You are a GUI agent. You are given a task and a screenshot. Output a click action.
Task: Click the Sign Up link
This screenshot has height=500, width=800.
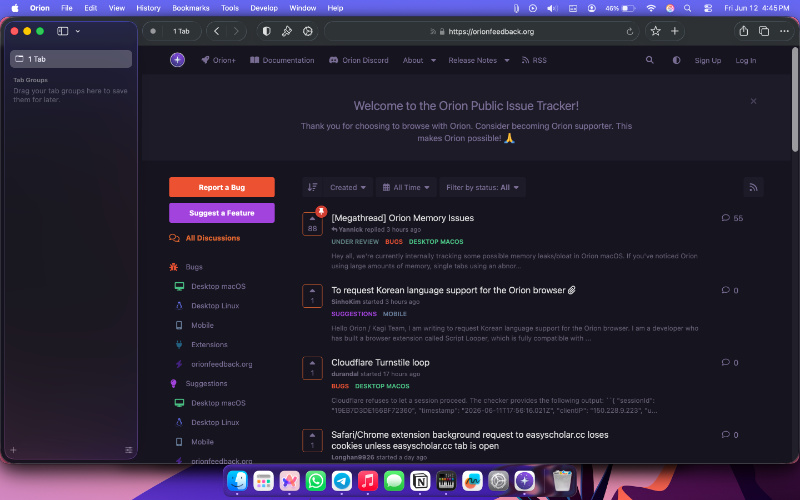tap(708, 60)
